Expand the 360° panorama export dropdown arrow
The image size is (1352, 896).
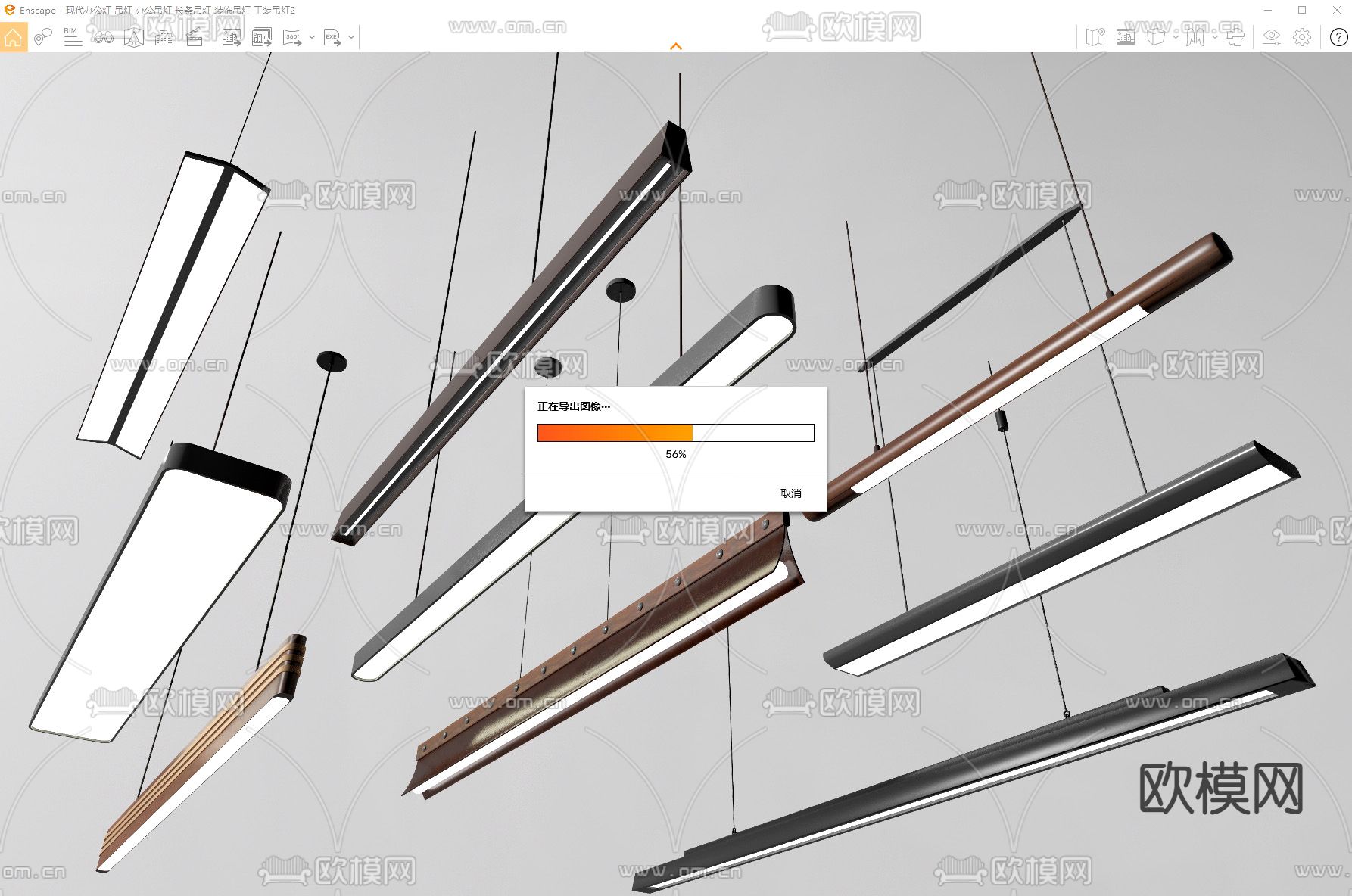pyautogui.click(x=311, y=37)
